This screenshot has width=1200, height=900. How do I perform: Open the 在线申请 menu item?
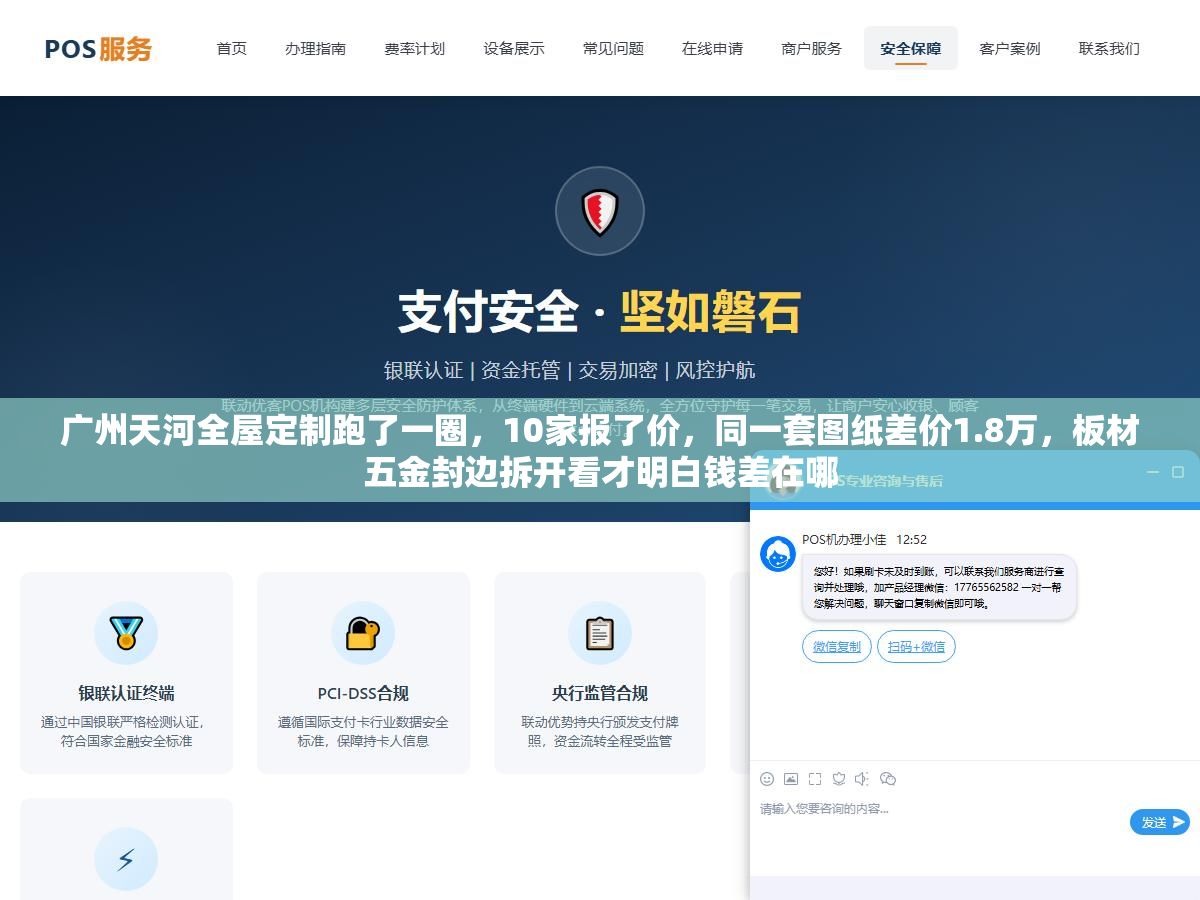pyautogui.click(x=712, y=48)
